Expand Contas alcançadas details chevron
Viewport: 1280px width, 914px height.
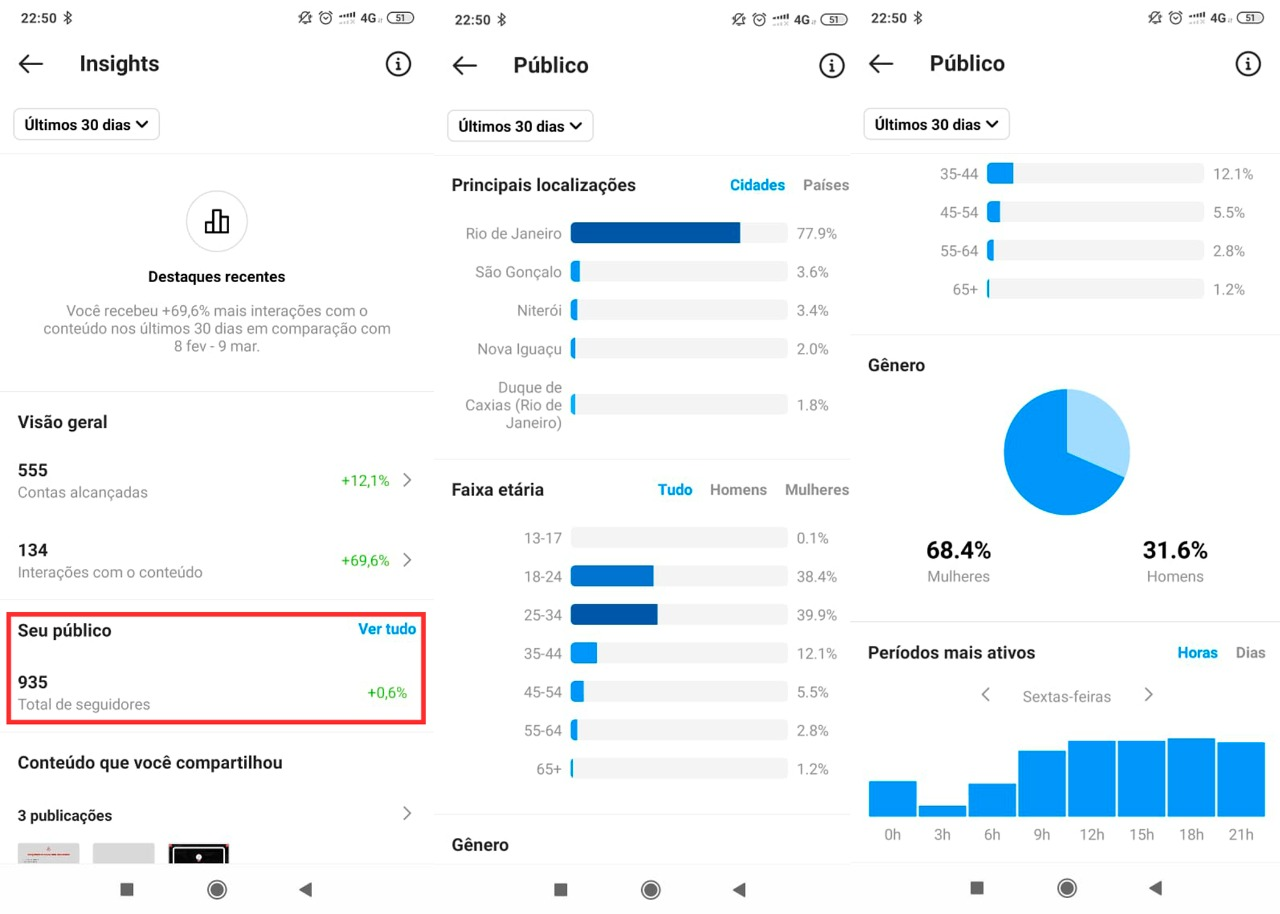pyautogui.click(x=407, y=480)
